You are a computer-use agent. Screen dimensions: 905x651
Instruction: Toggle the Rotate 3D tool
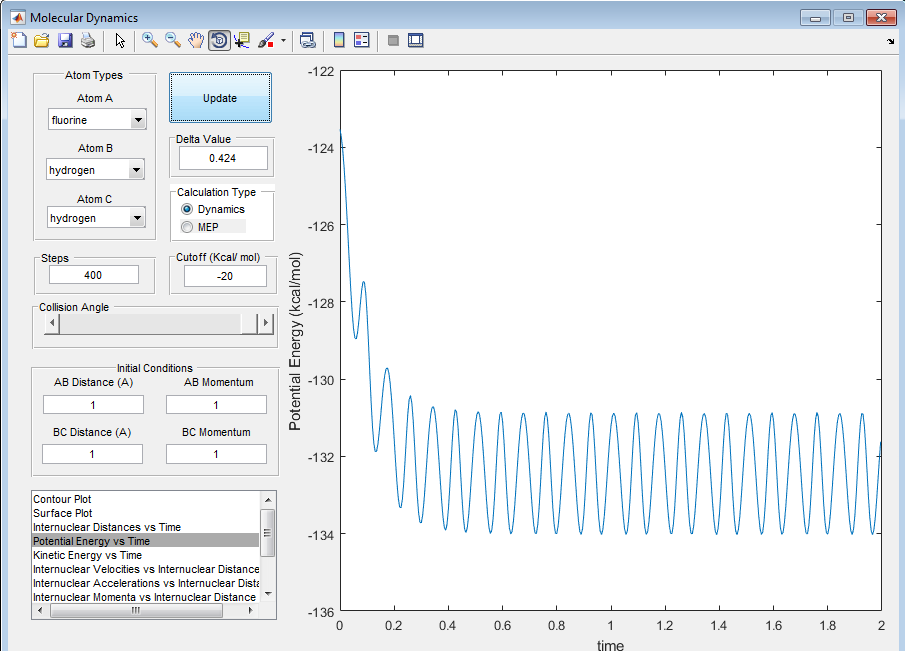(x=219, y=41)
